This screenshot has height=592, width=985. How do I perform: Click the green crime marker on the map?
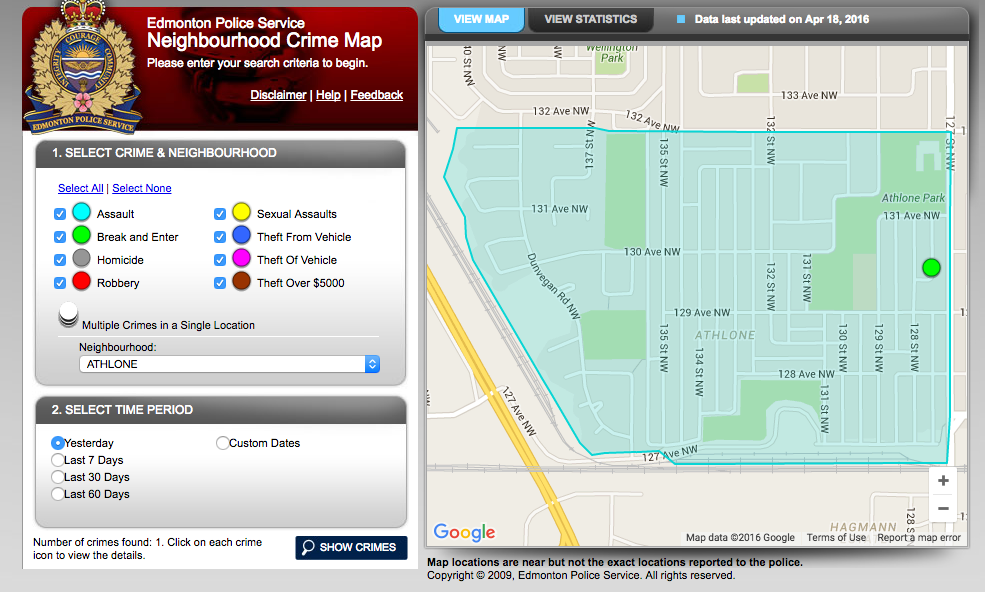coord(930,267)
